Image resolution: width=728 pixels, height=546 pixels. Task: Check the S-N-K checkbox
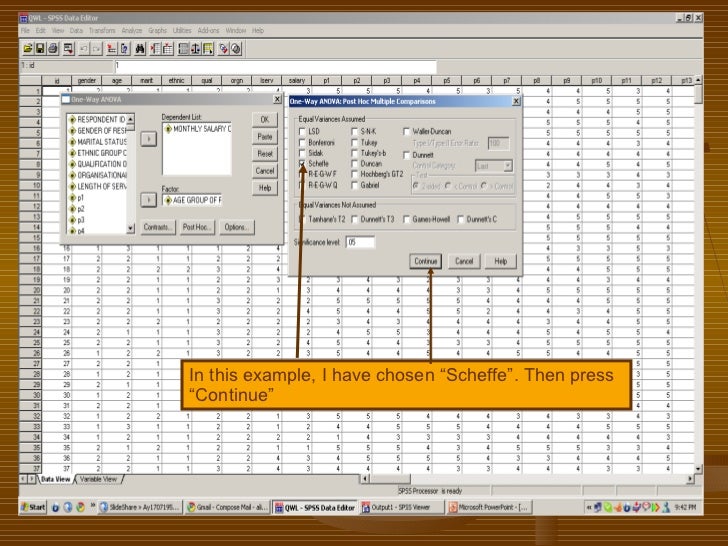(x=355, y=131)
